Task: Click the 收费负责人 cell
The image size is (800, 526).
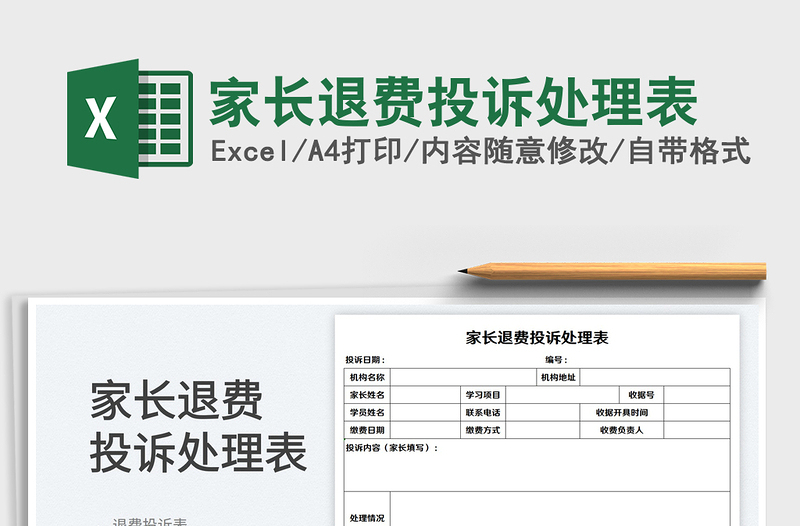Action: click(621, 430)
